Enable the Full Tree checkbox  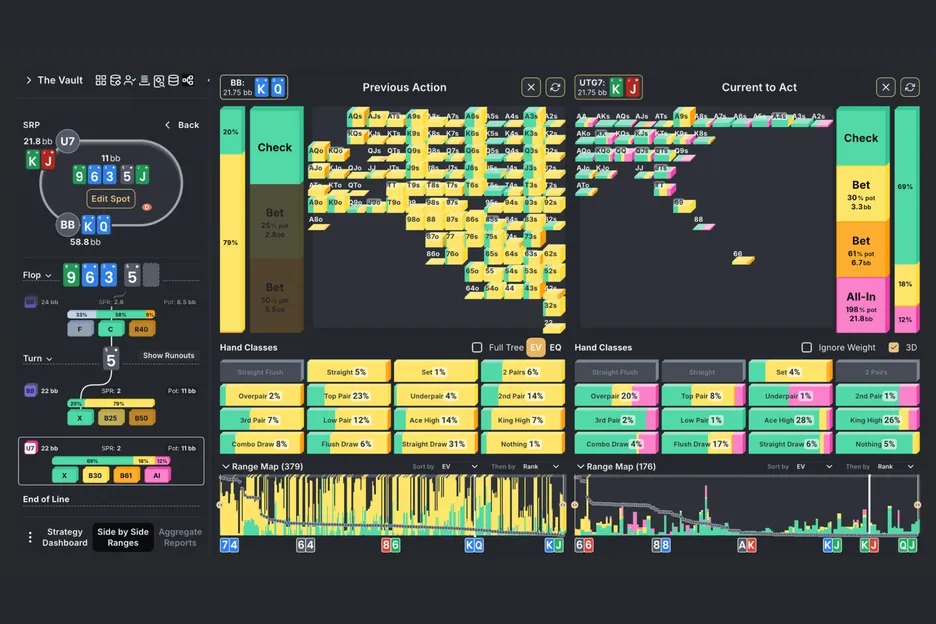click(477, 348)
